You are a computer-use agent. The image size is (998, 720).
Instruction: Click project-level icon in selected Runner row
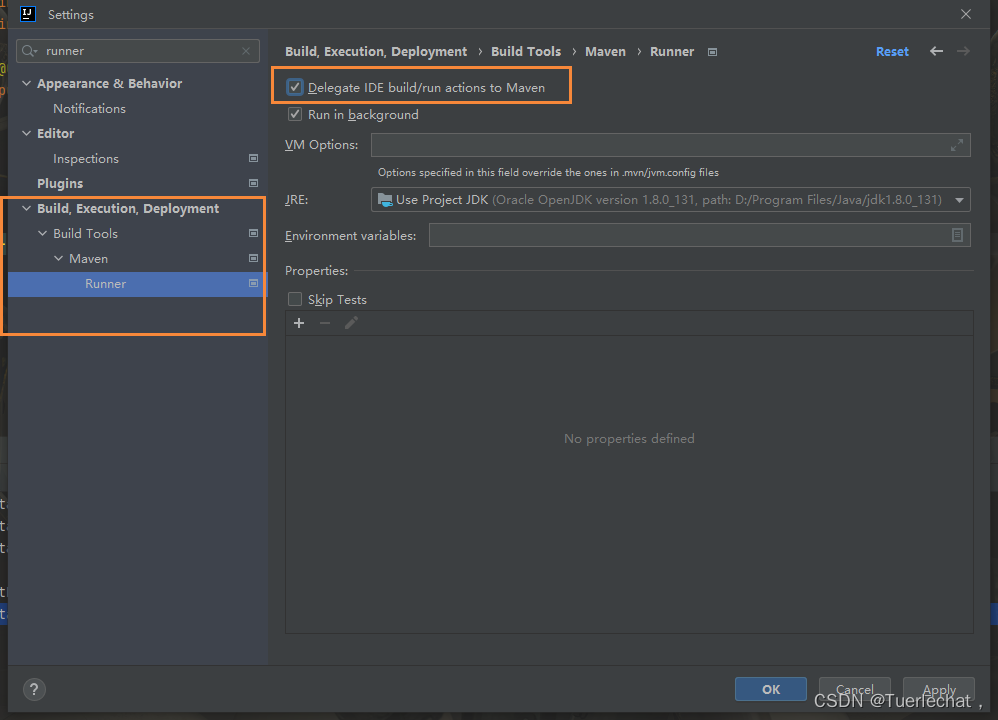coord(253,283)
